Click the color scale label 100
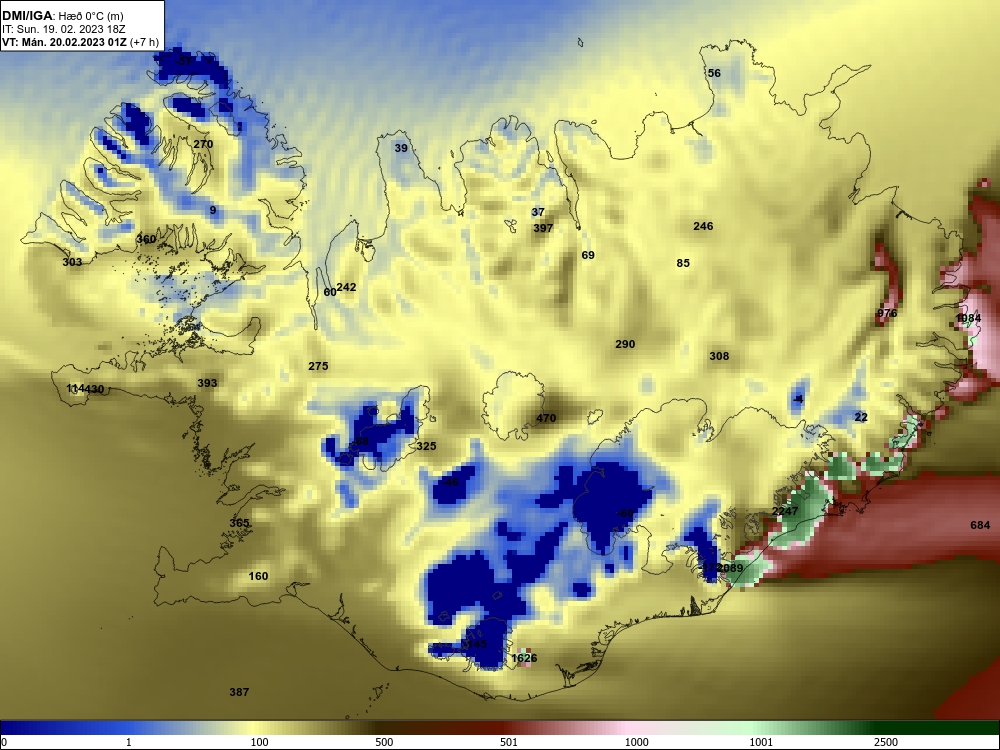 (259, 742)
